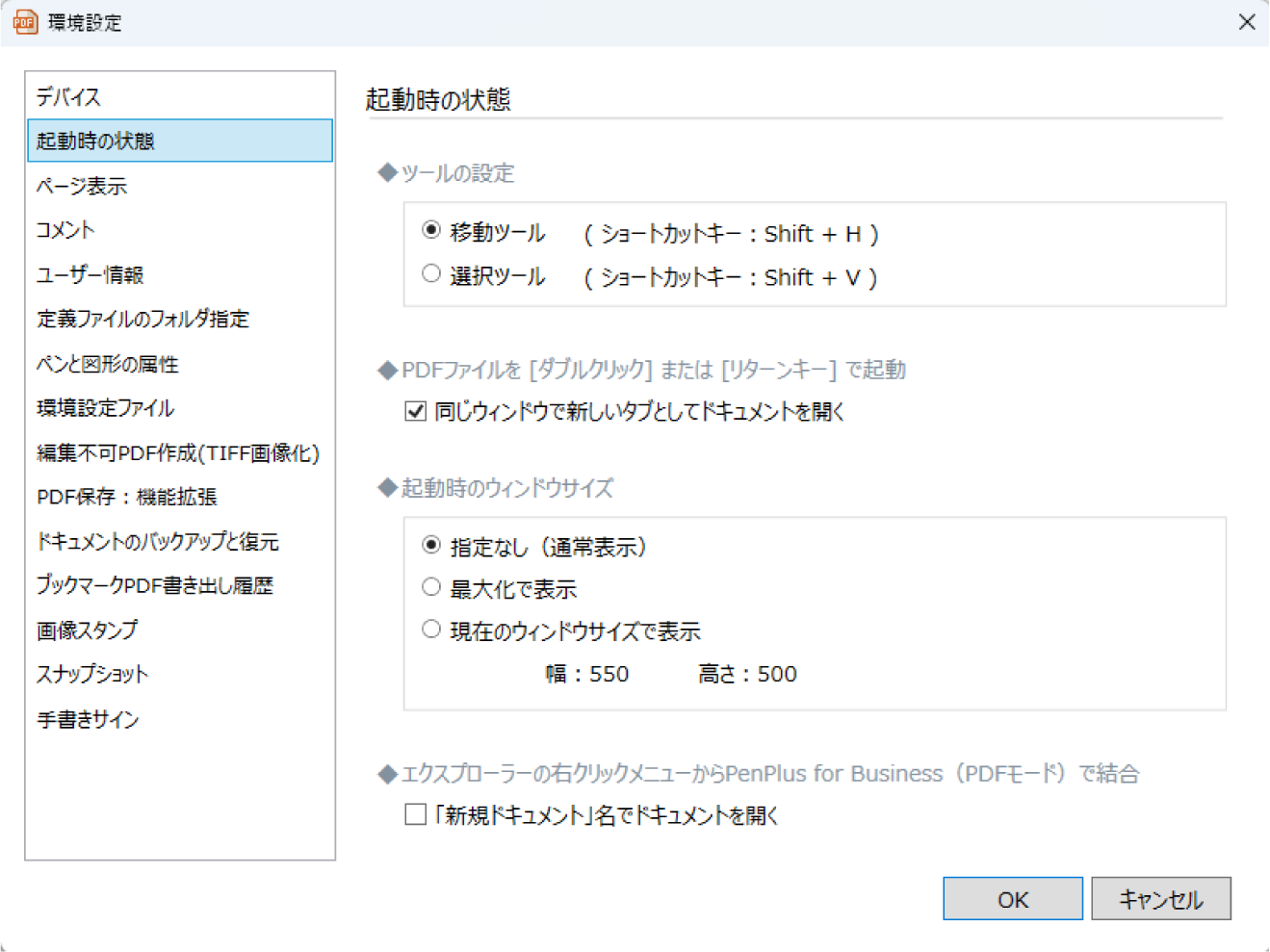Choose 現在のウィンドウサイズで表示 option

point(431,630)
